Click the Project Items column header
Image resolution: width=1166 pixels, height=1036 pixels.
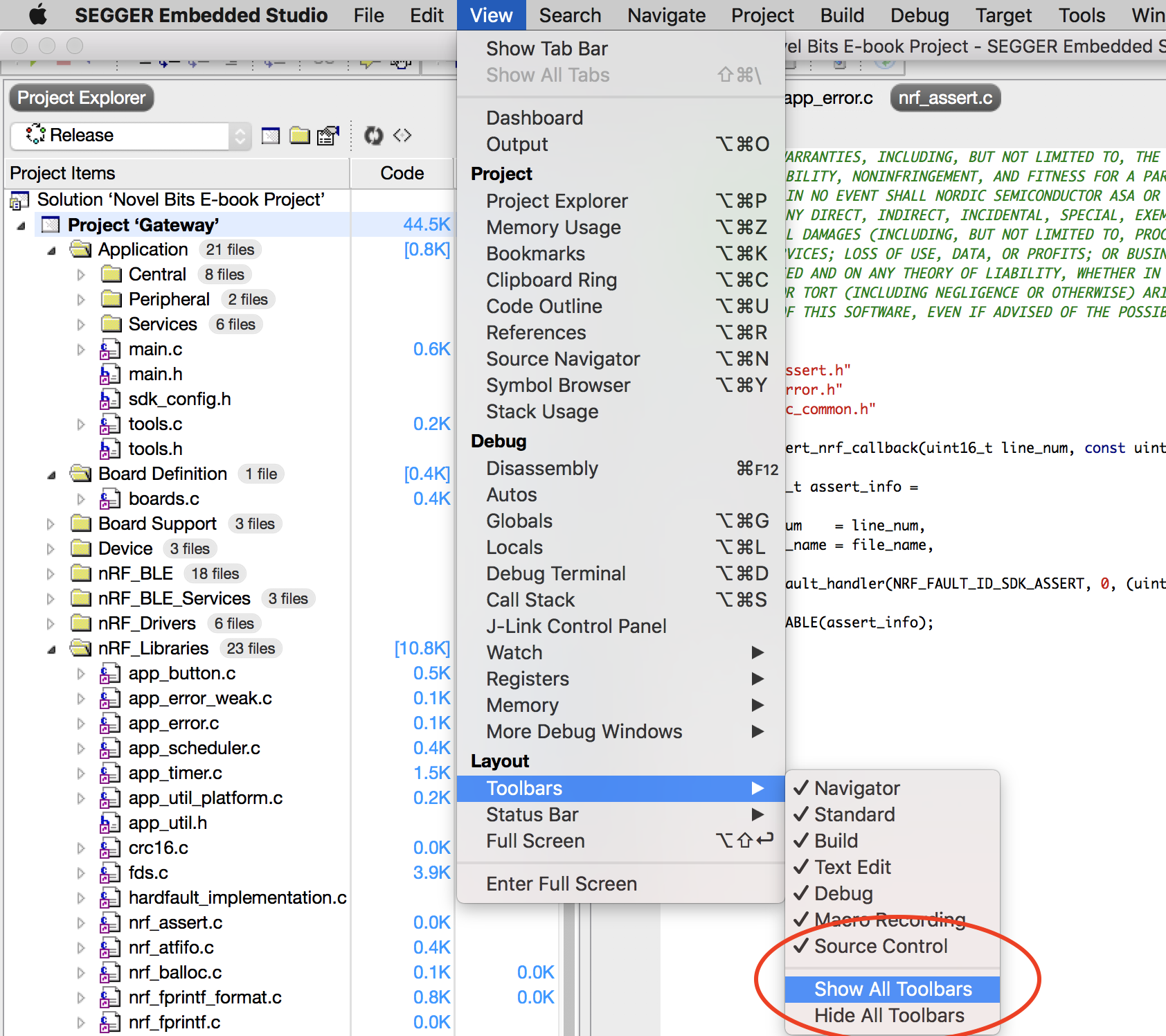click(x=177, y=173)
